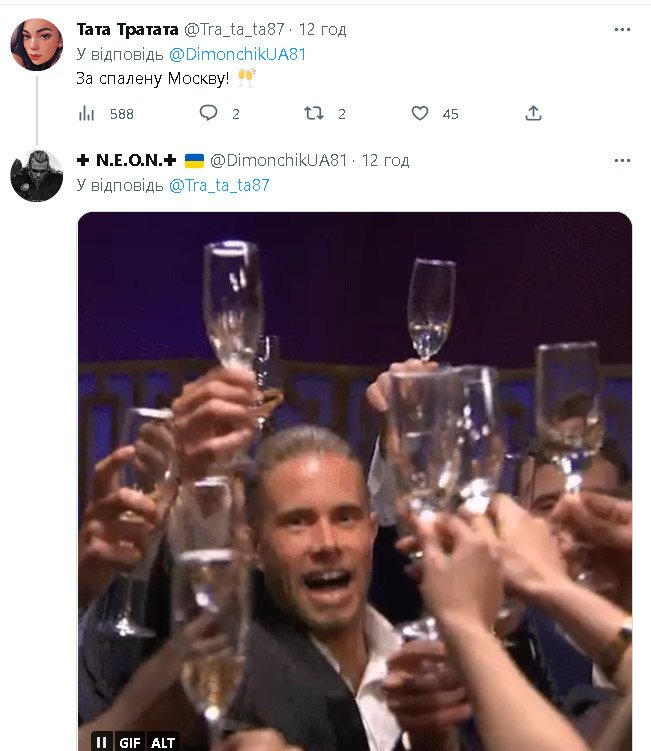Open first tweet's '12 год' timestamp
The height and width of the screenshot is (751, 651).
tap(322, 30)
